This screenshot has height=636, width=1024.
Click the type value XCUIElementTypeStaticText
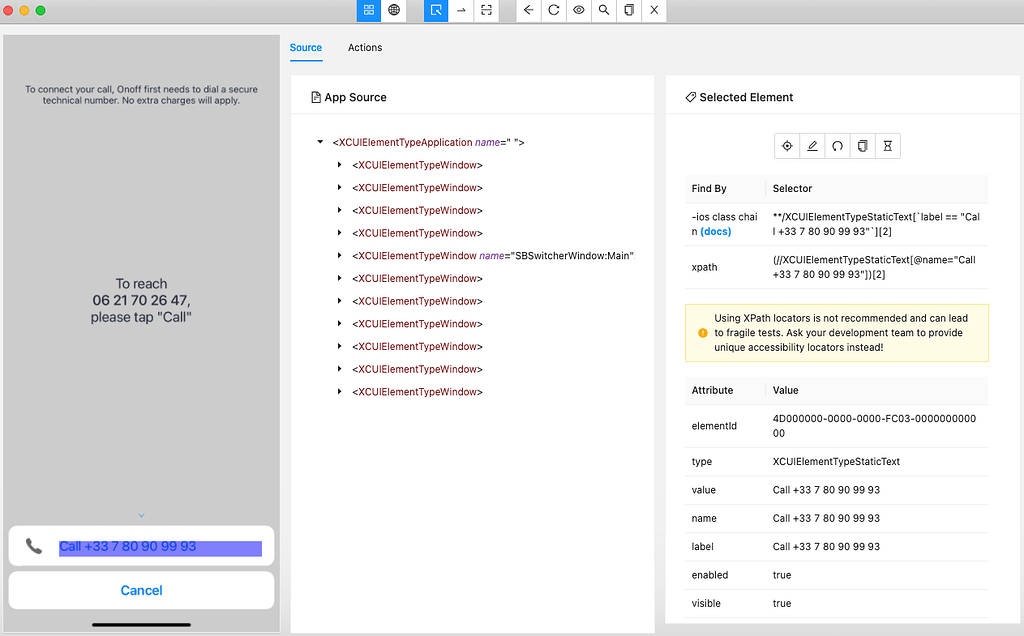tap(836, 462)
